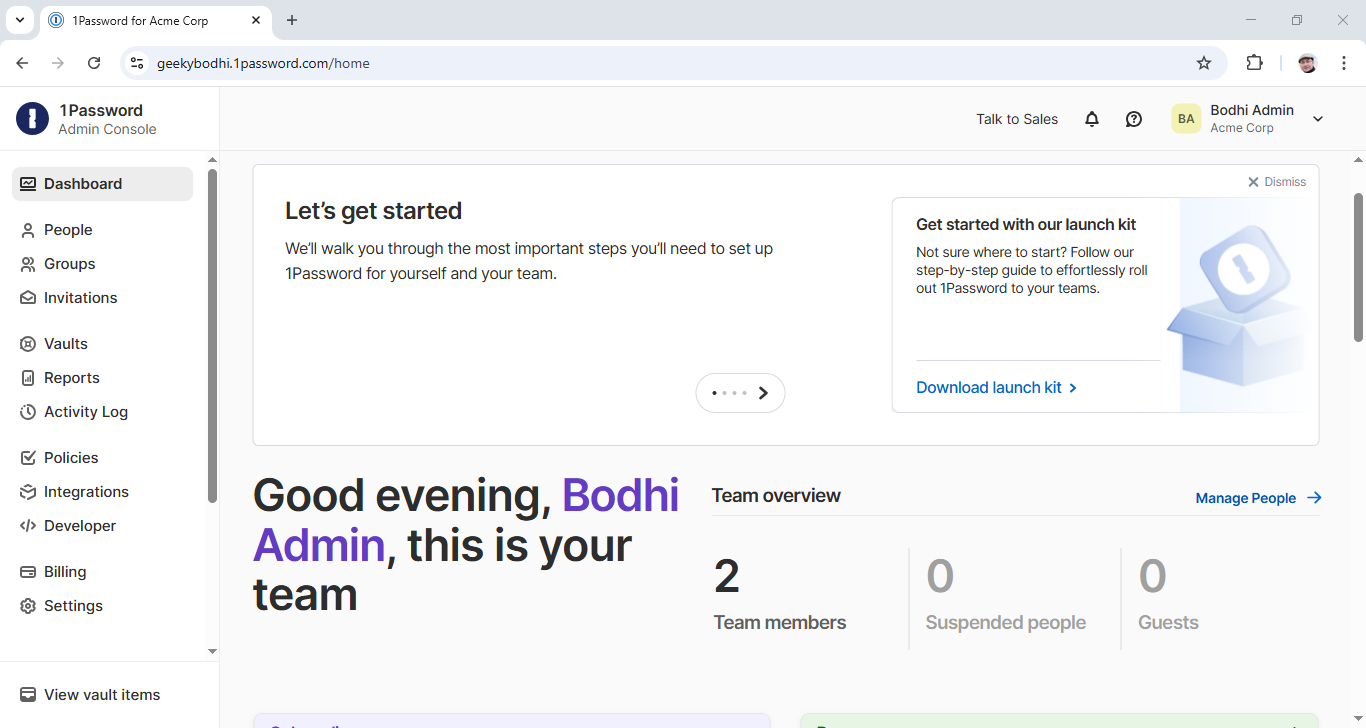Click the main page scrollbar thumb
The height and width of the screenshot is (728, 1366).
coord(1358,267)
